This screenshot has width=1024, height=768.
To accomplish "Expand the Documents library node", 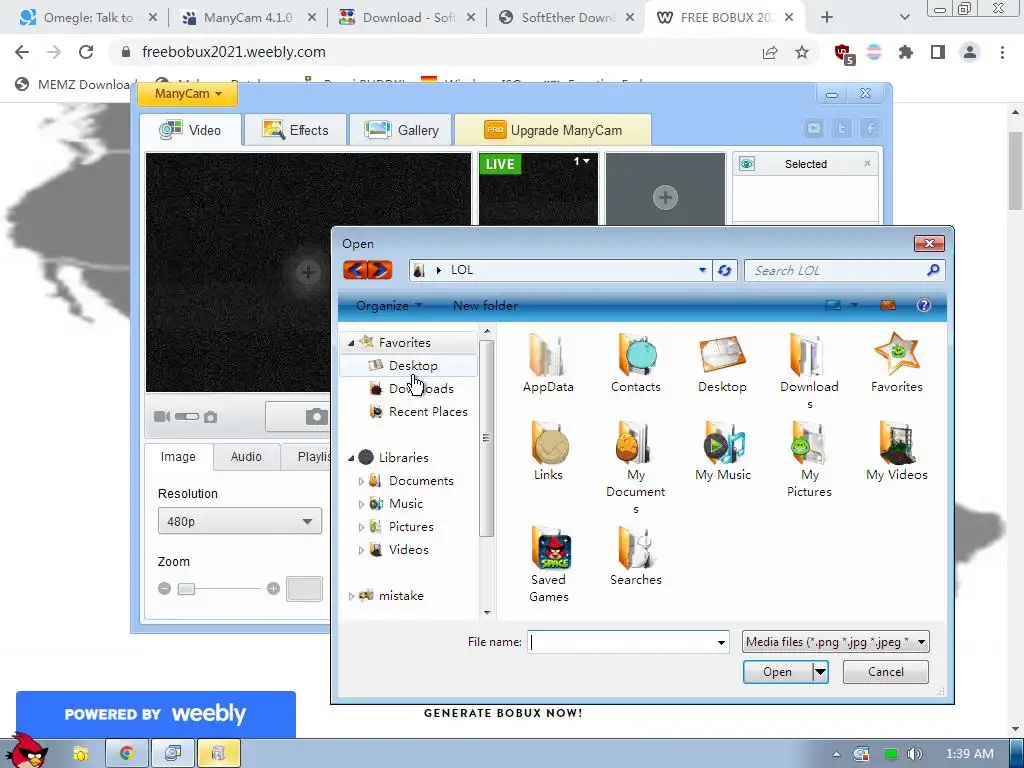I will click(361, 481).
